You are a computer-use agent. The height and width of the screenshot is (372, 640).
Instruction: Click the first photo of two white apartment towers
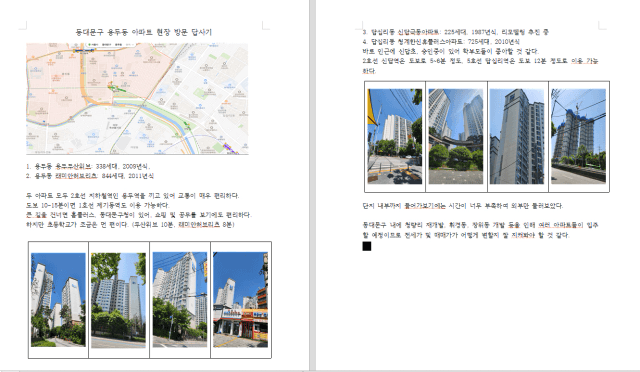58,300
